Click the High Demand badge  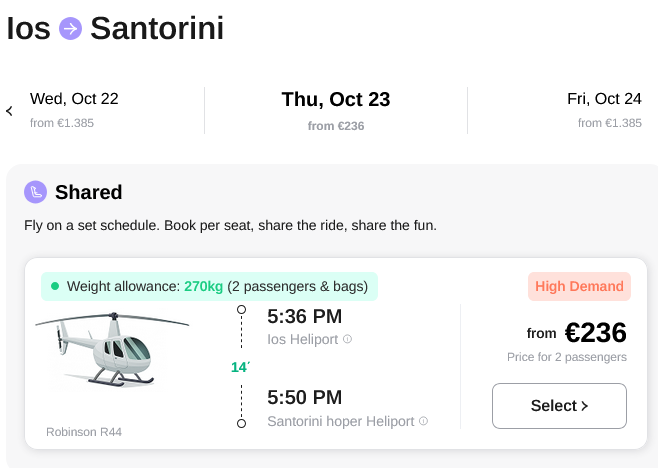pos(579,286)
